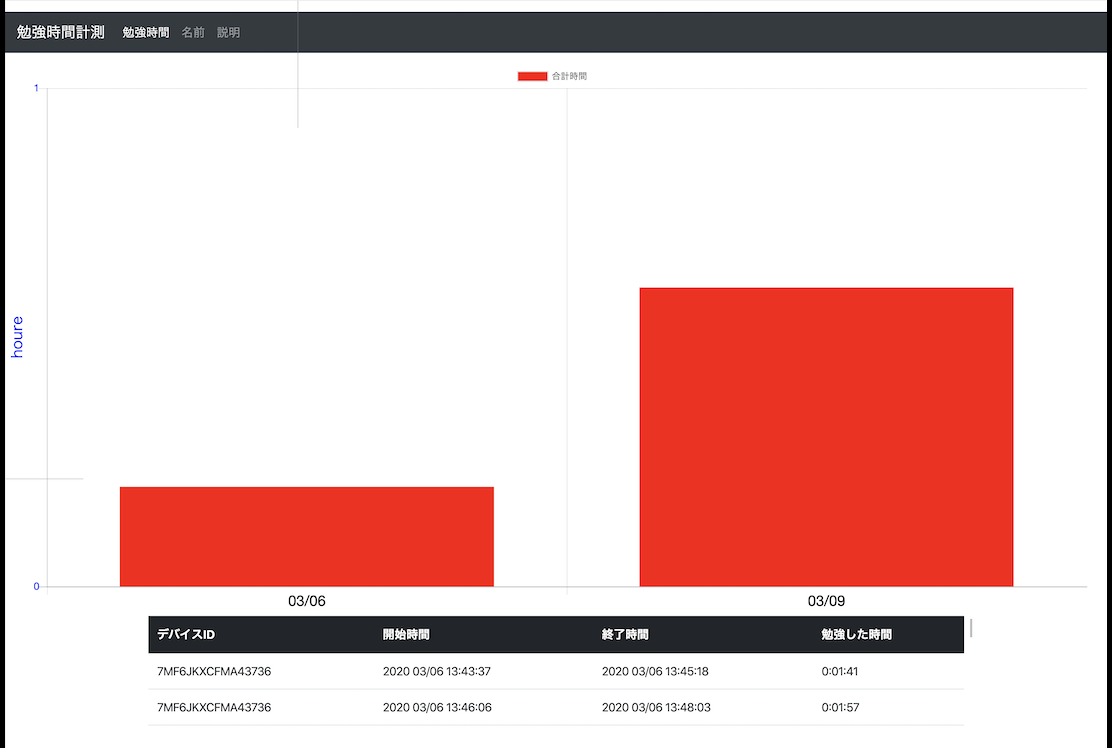Select the red bar for 03/09
Screen dimensions: 1112x748
click(826, 436)
